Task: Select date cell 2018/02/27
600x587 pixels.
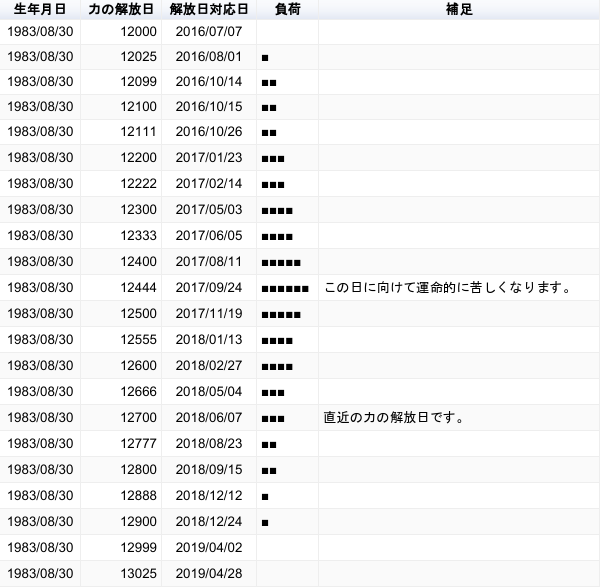Action: (x=209, y=365)
